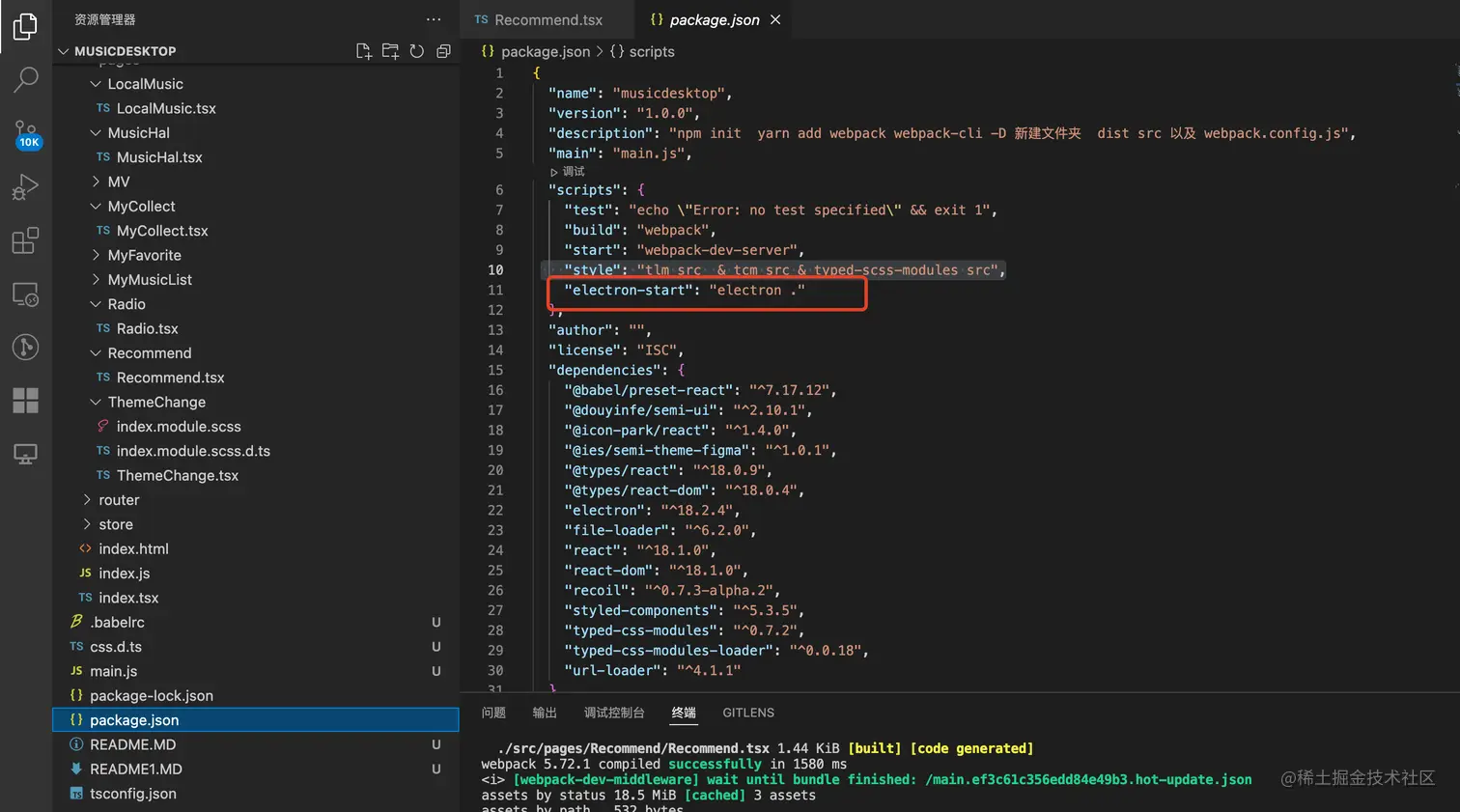Open the 输出 panel tab

(545, 713)
